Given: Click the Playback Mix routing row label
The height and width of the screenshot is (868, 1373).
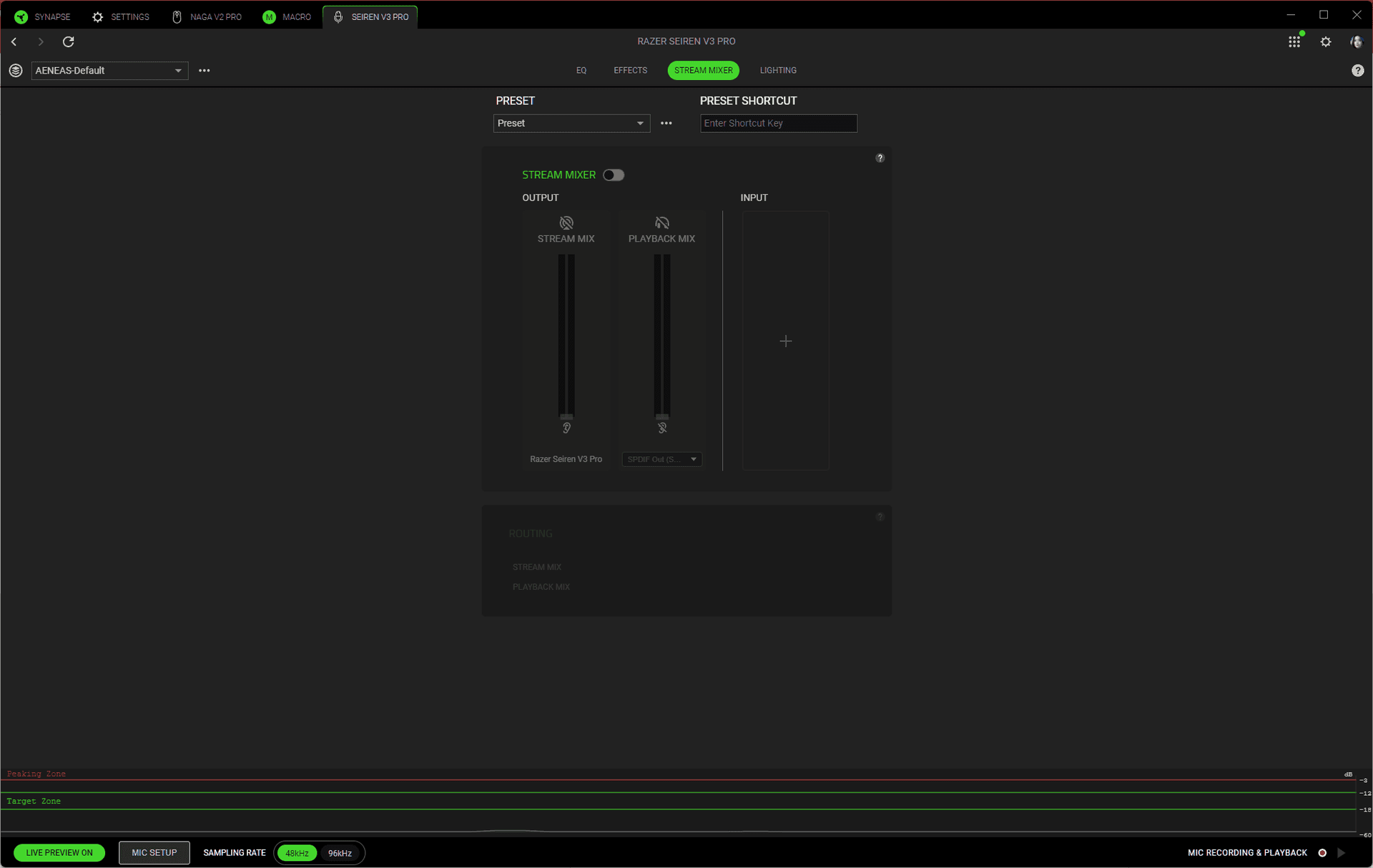Looking at the screenshot, I should pos(541,587).
